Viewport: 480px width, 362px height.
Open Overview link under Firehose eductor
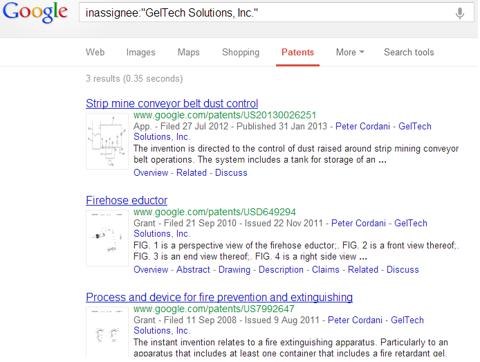tap(151, 270)
